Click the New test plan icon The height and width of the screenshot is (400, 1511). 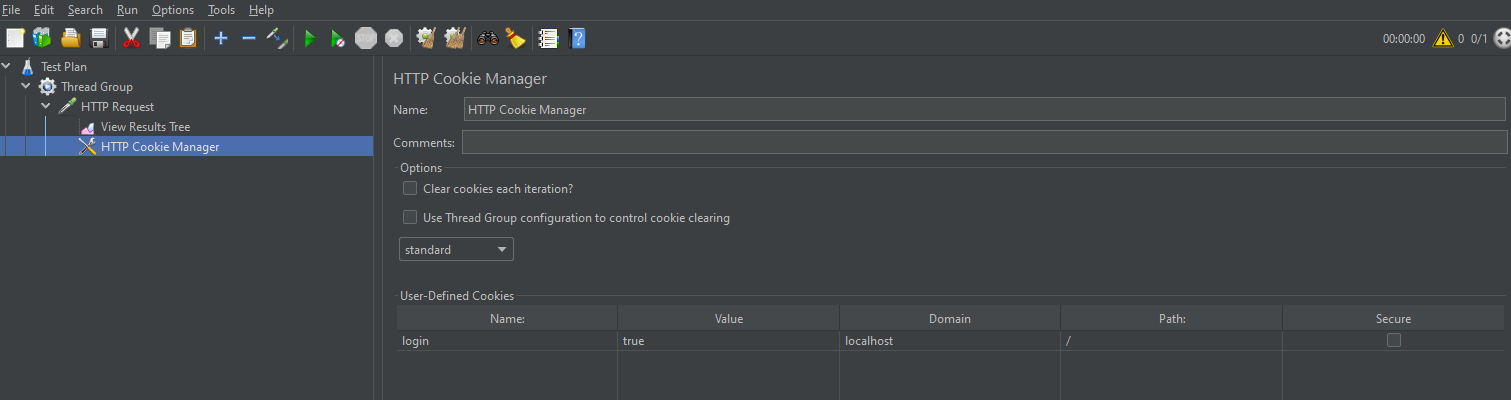(15, 38)
